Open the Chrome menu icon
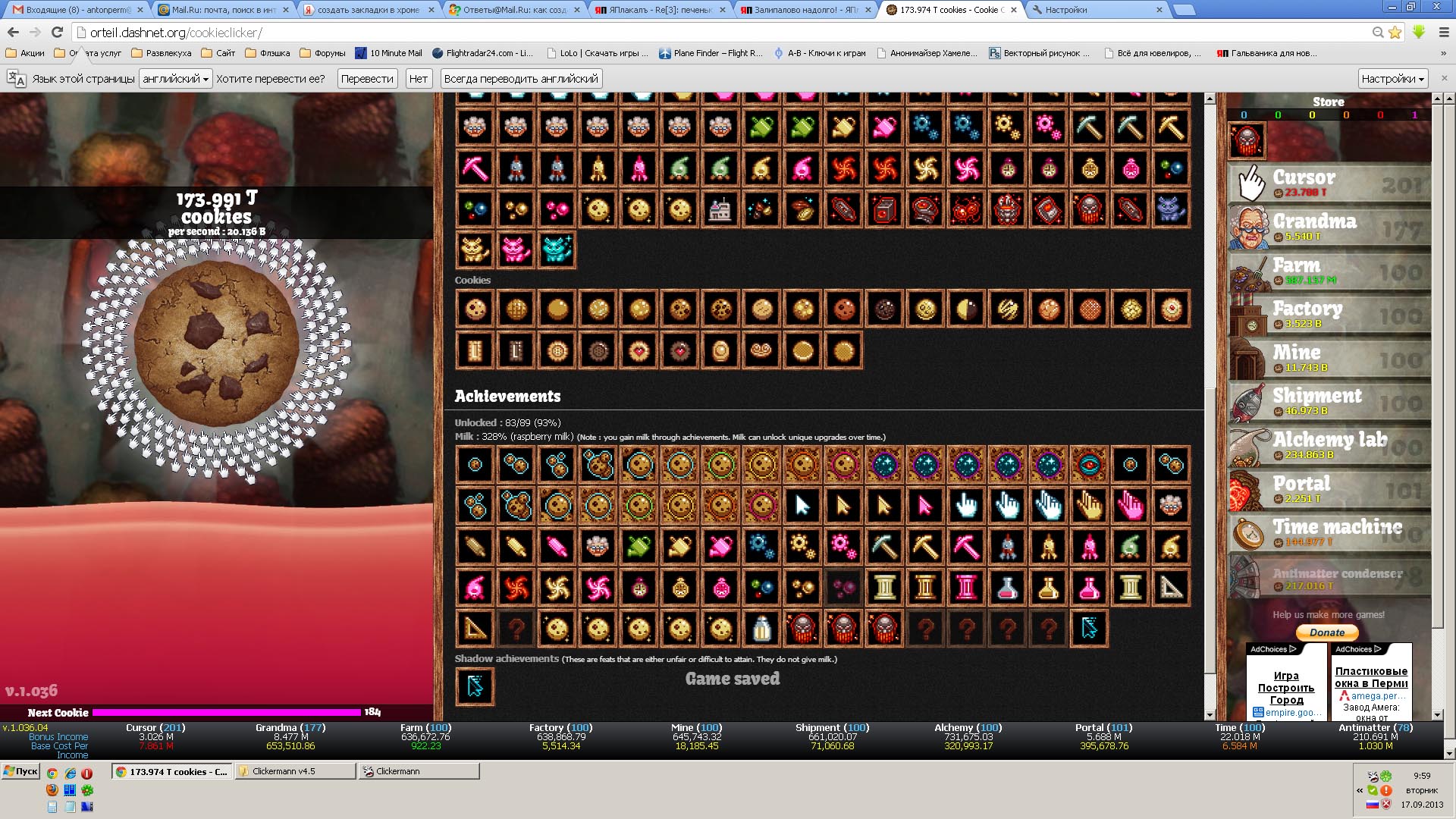Viewport: 1456px width, 819px height. point(1444,32)
